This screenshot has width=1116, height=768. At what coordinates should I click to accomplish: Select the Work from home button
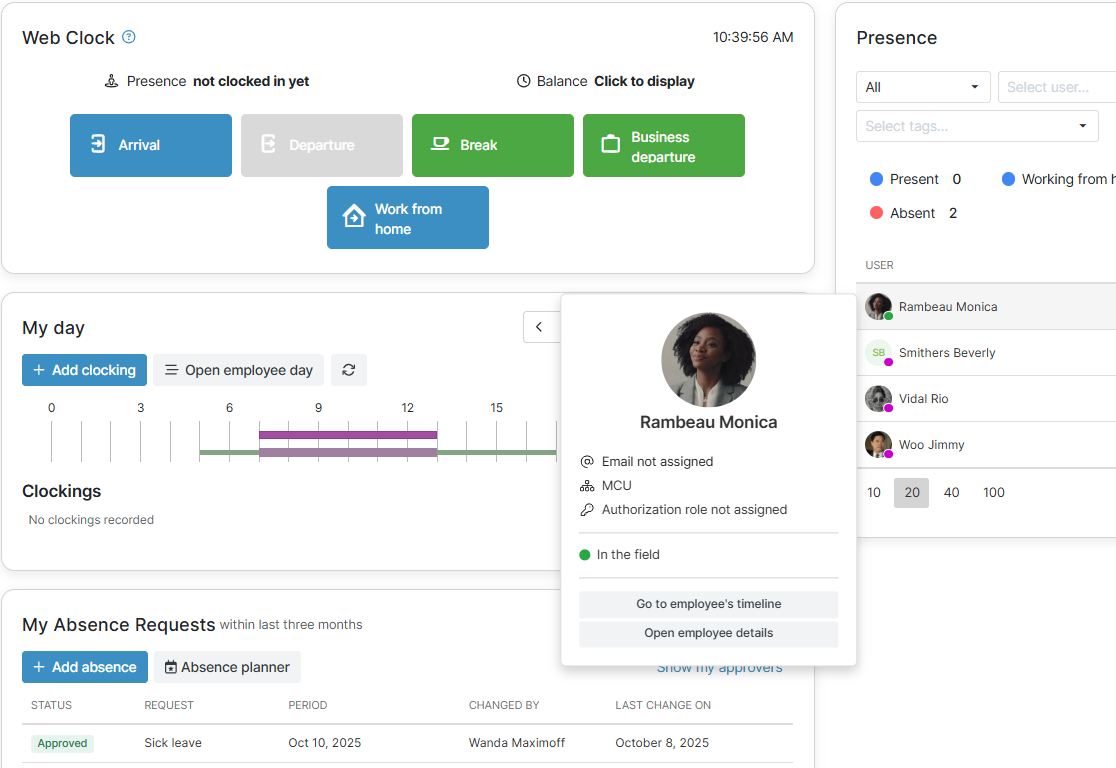(x=408, y=217)
